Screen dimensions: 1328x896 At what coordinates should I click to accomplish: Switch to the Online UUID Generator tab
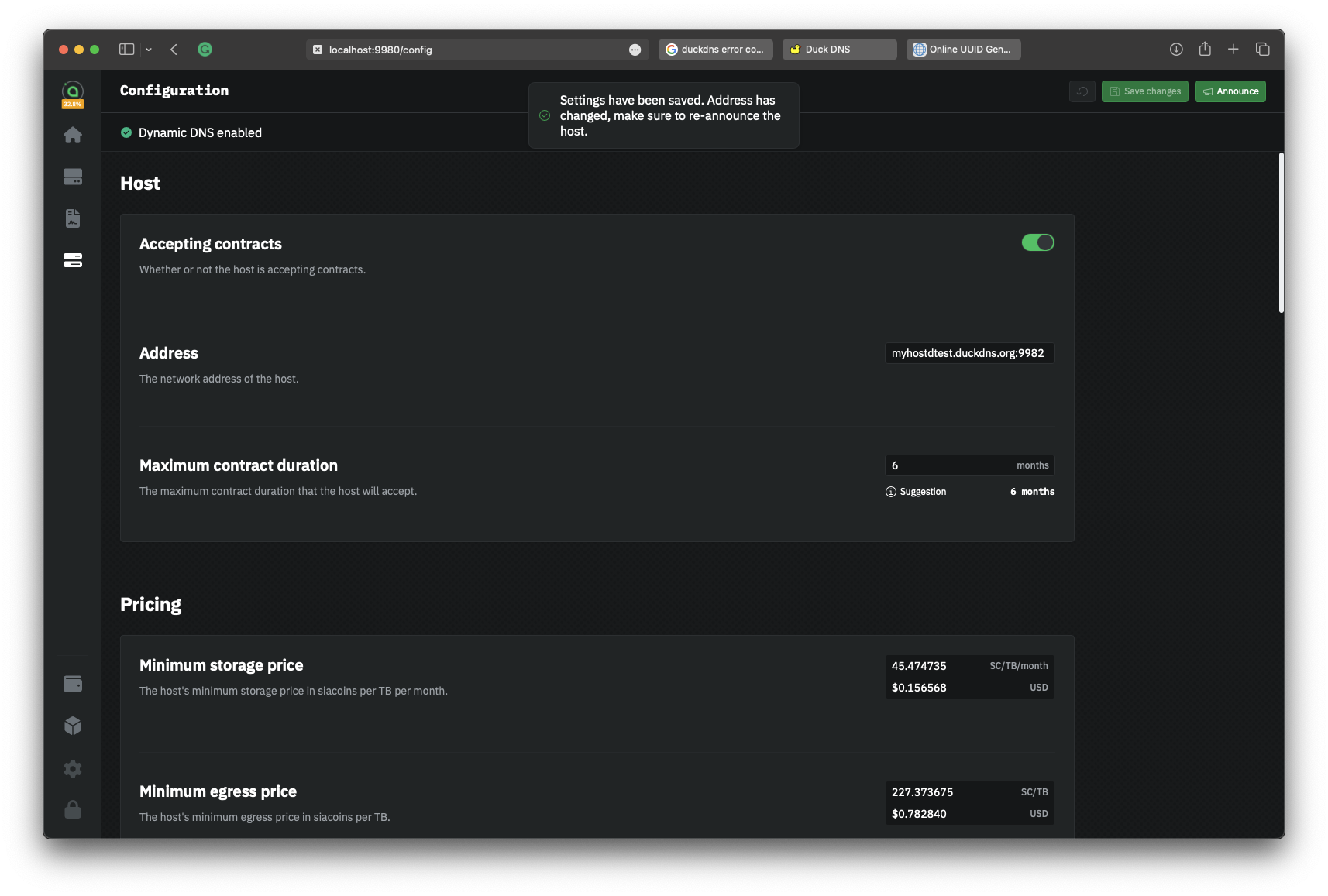coord(963,50)
